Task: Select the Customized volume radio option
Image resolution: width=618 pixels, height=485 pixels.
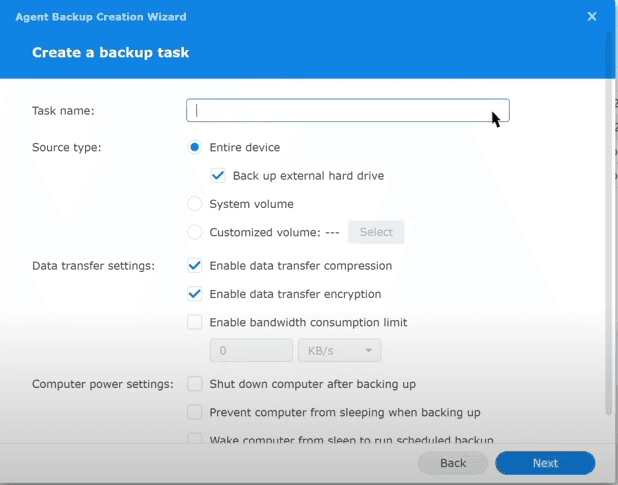Action: [x=195, y=232]
